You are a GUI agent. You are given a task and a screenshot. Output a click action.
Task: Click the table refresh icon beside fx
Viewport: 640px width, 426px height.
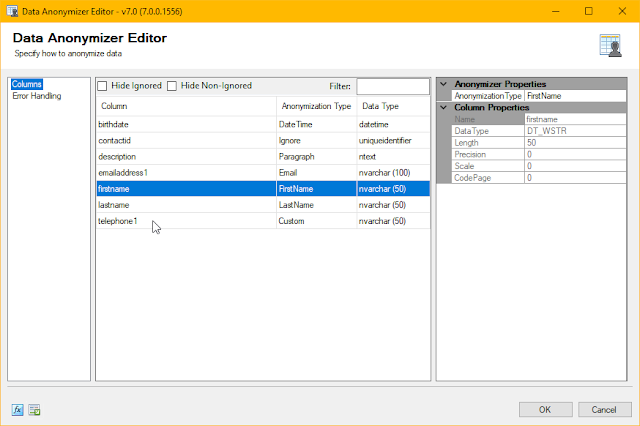tap(34, 410)
